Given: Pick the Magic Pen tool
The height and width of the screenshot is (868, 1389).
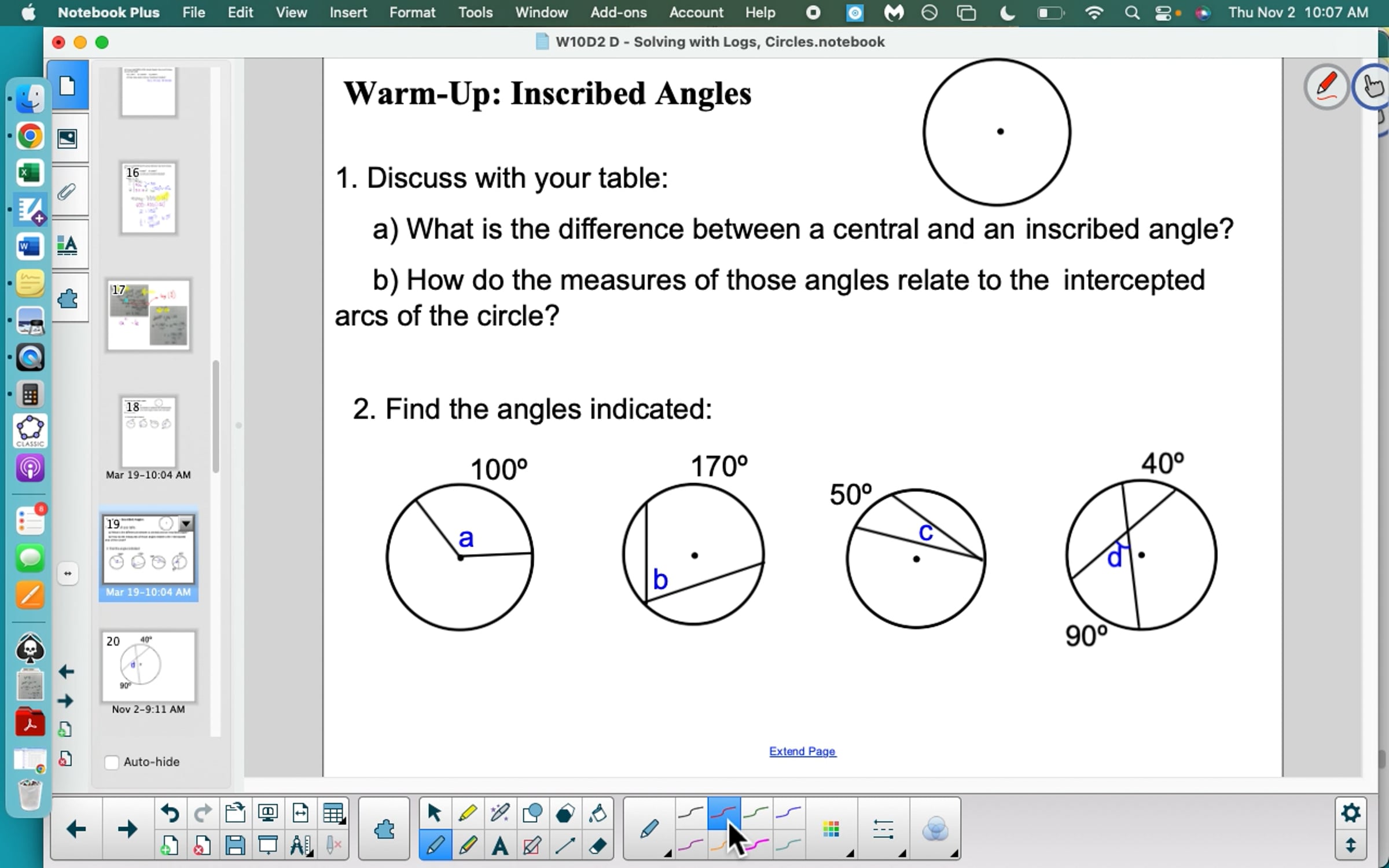Looking at the screenshot, I should [x=500, y=813].
